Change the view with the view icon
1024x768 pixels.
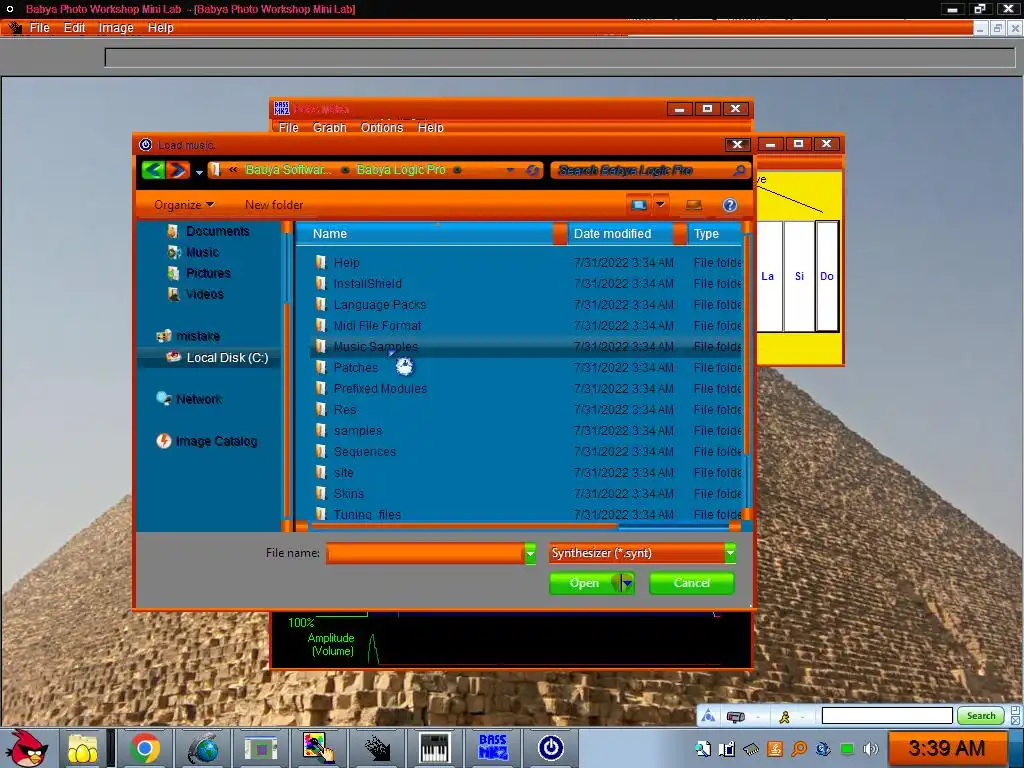coord(639,205)
